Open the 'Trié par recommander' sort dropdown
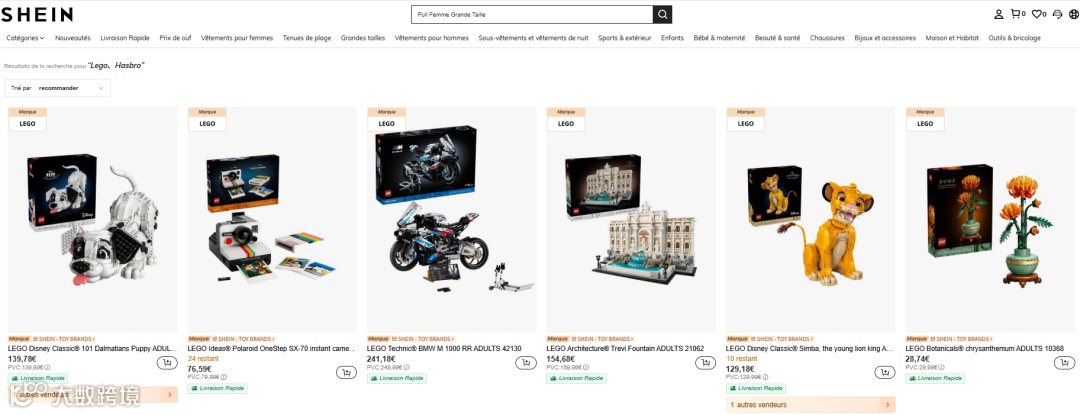The width and height of the screenshot is (1080, 415). click(57, 88)
